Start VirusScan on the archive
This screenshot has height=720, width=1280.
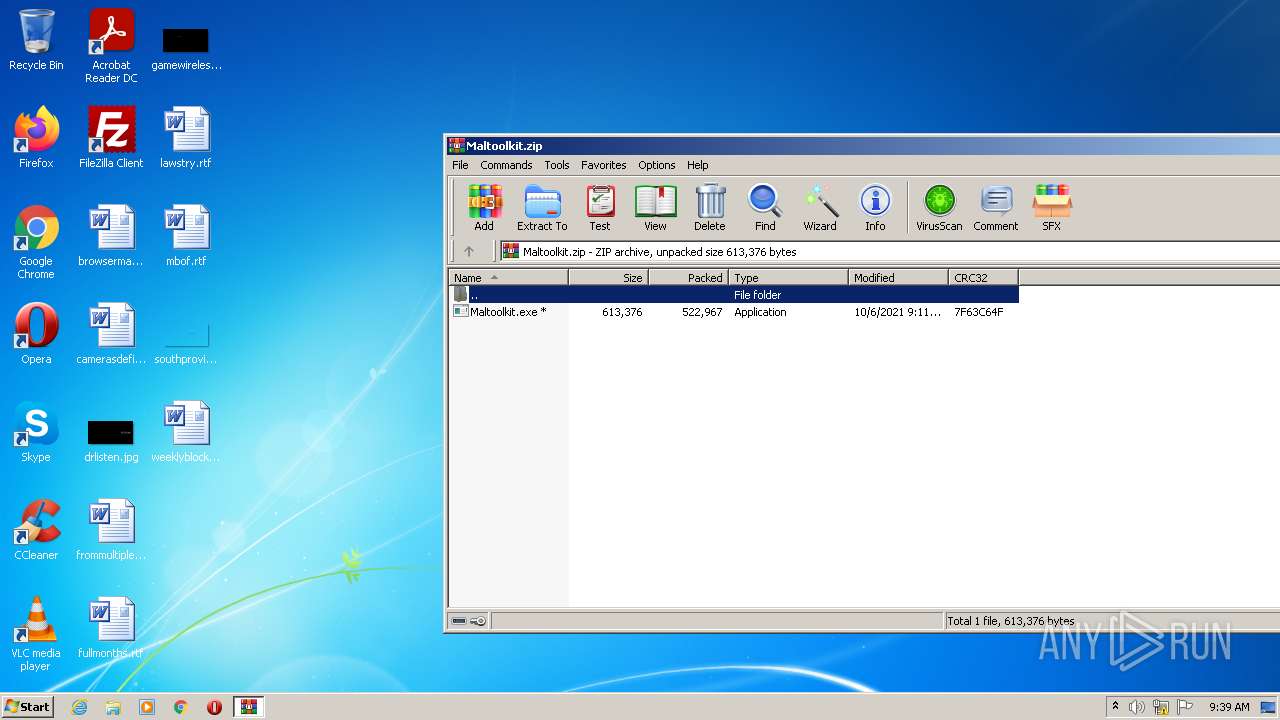pos(939,208)
